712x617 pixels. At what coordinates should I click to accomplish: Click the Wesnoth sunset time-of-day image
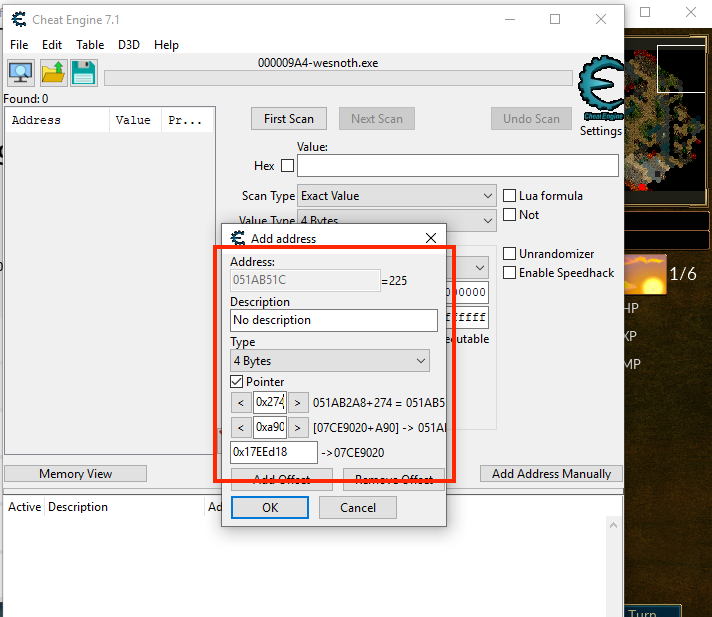(645, 275)
